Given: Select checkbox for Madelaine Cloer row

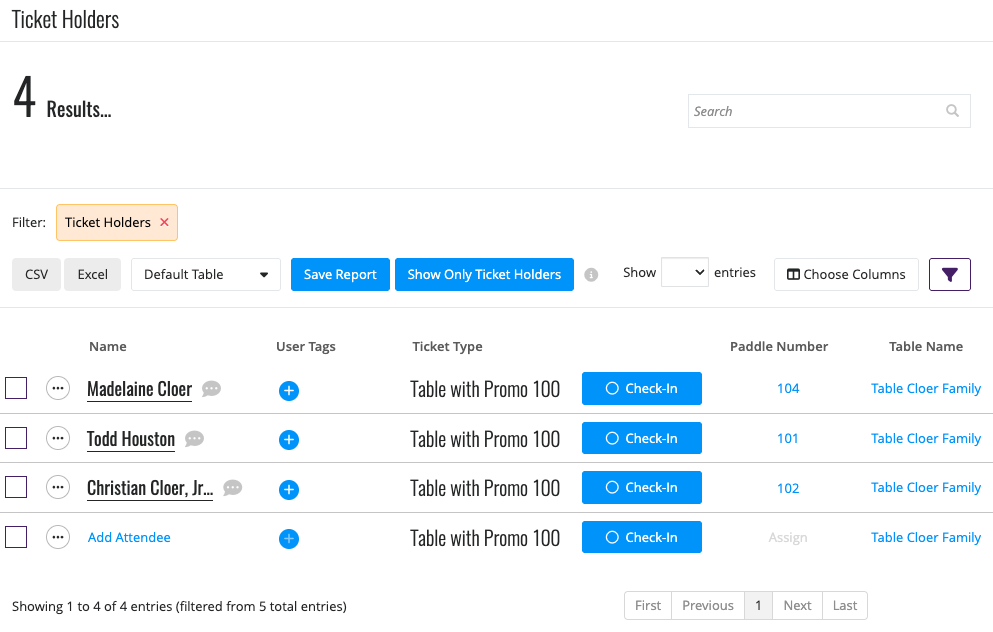Looking at the screenshot, I should tap(16, 388).
